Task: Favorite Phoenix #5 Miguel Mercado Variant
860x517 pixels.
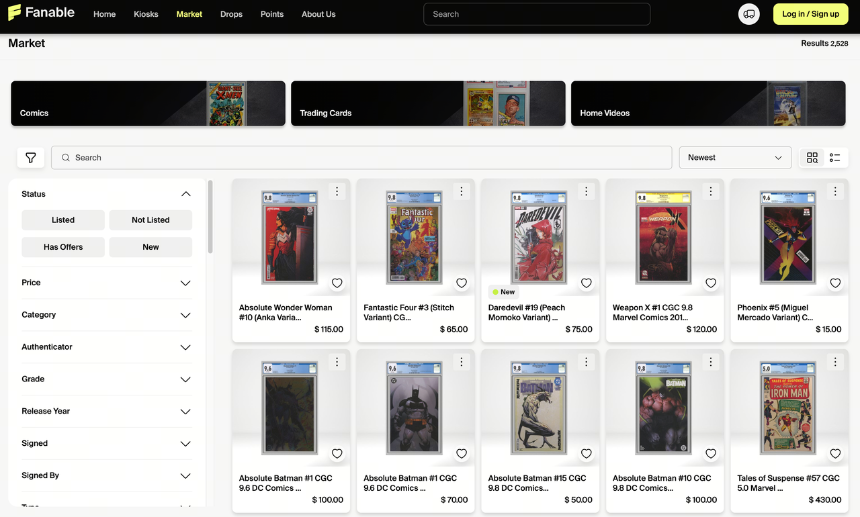Action: 835,283
